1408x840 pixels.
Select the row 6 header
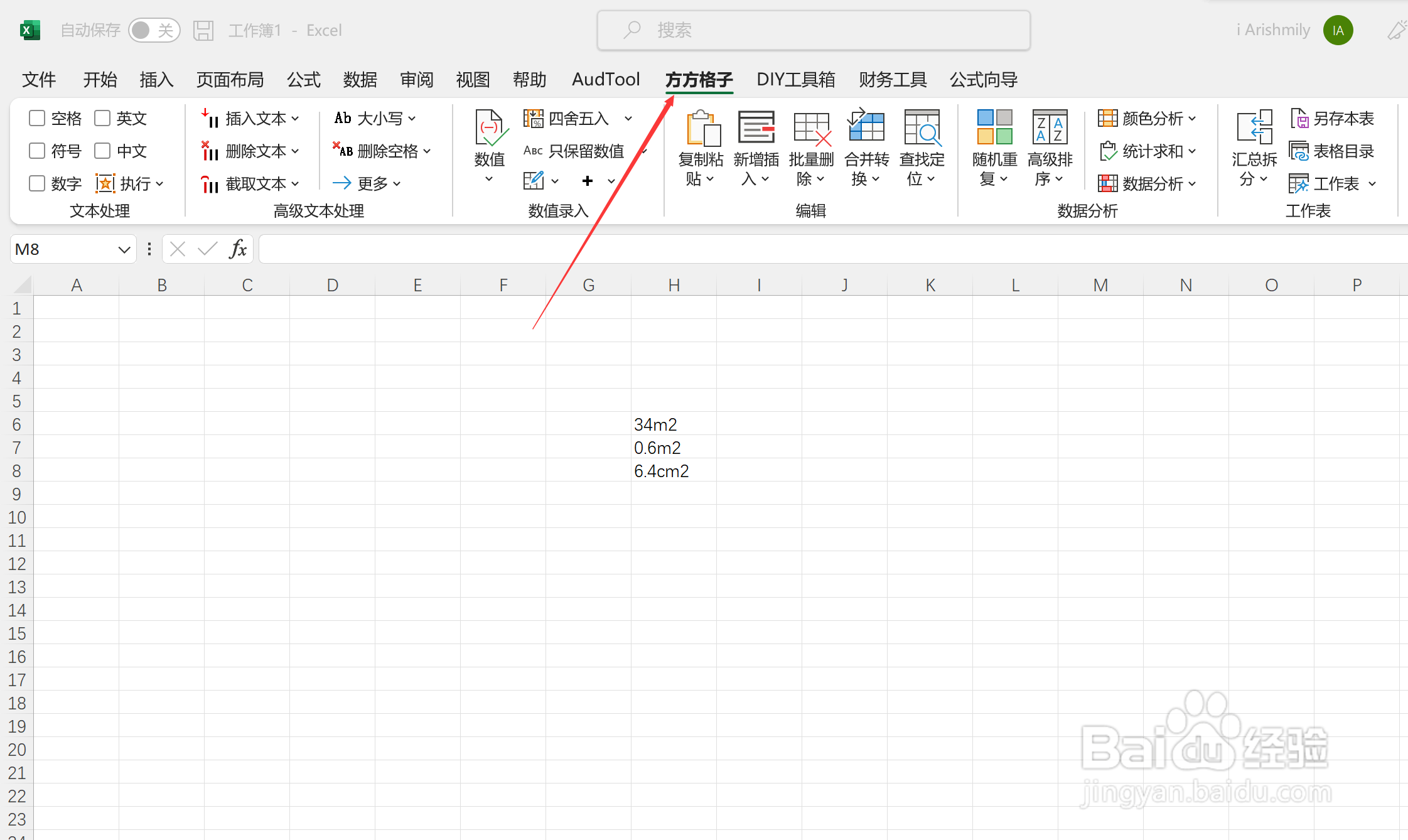click(x=17, y=424)
